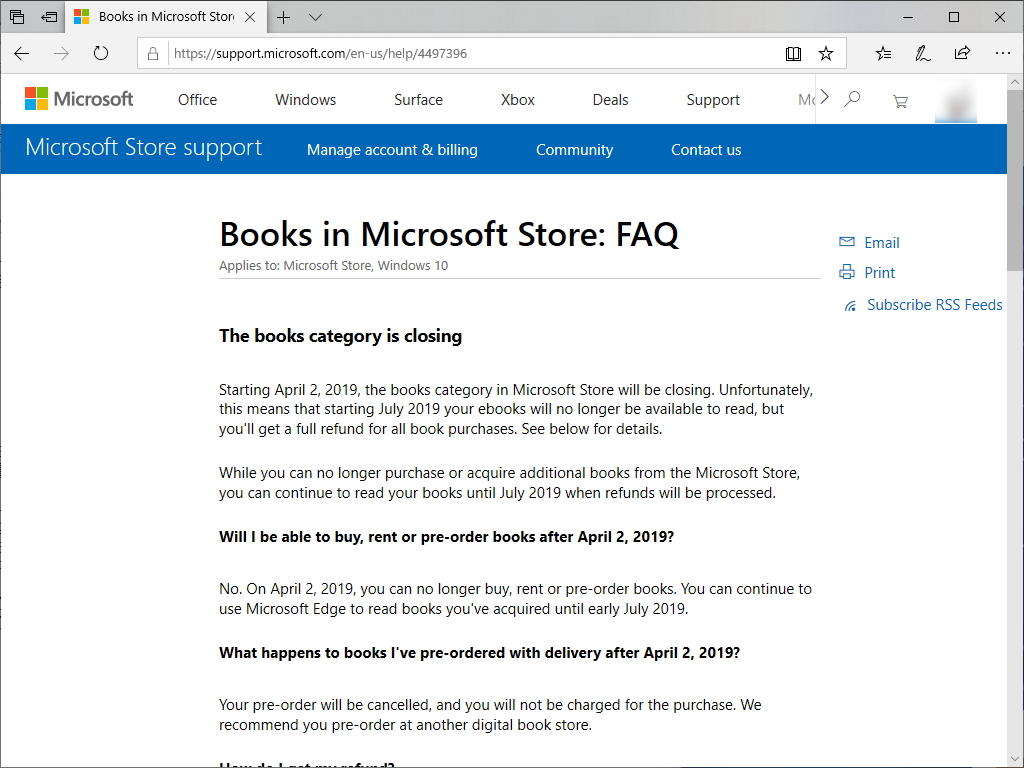The height and width of the screenshot is (768, 1024).
Task: Refresh the current page
Action: [100, 54]
